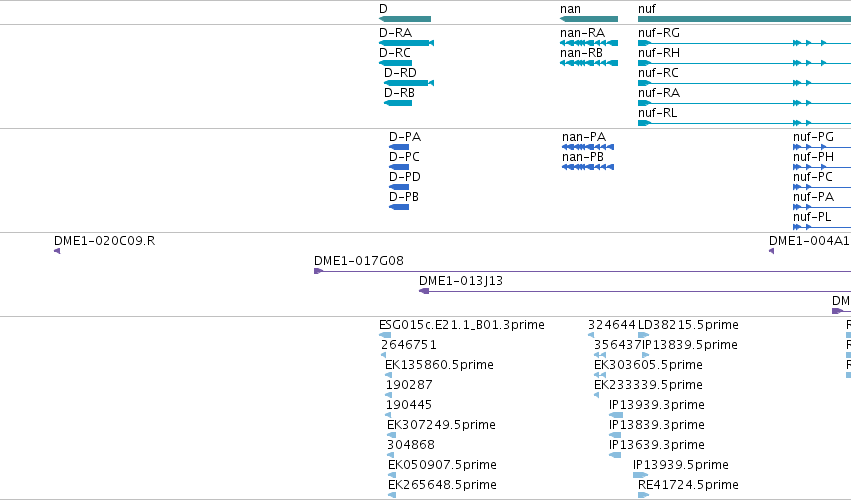Select the nuf gene span bar
Screen dimensions: 851x500
[744, 19]
